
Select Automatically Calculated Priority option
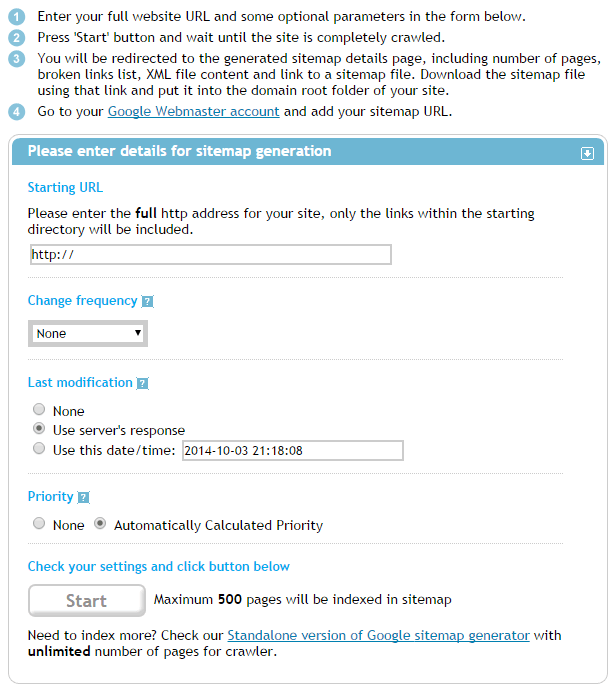[100, 524]
